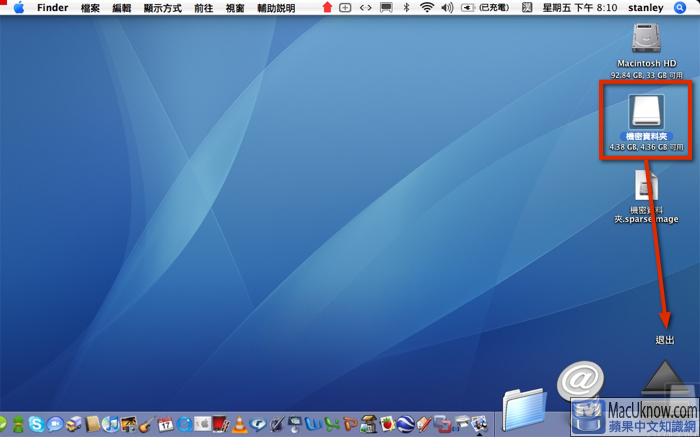Open the volume control in menu bar
The width and height of the screenshot is (700, 437).
click(x=447, y=8)
